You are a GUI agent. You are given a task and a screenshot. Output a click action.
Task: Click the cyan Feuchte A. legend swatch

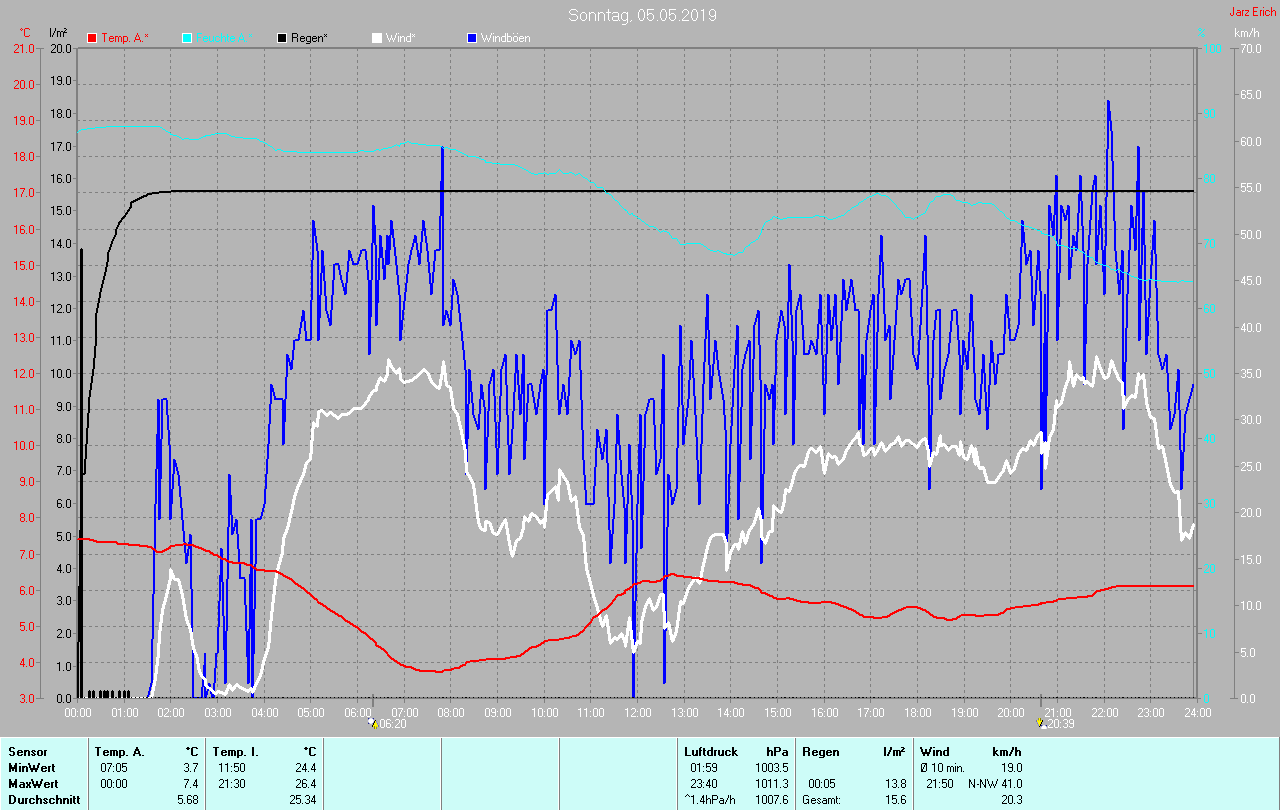click(x=187, y=38)
